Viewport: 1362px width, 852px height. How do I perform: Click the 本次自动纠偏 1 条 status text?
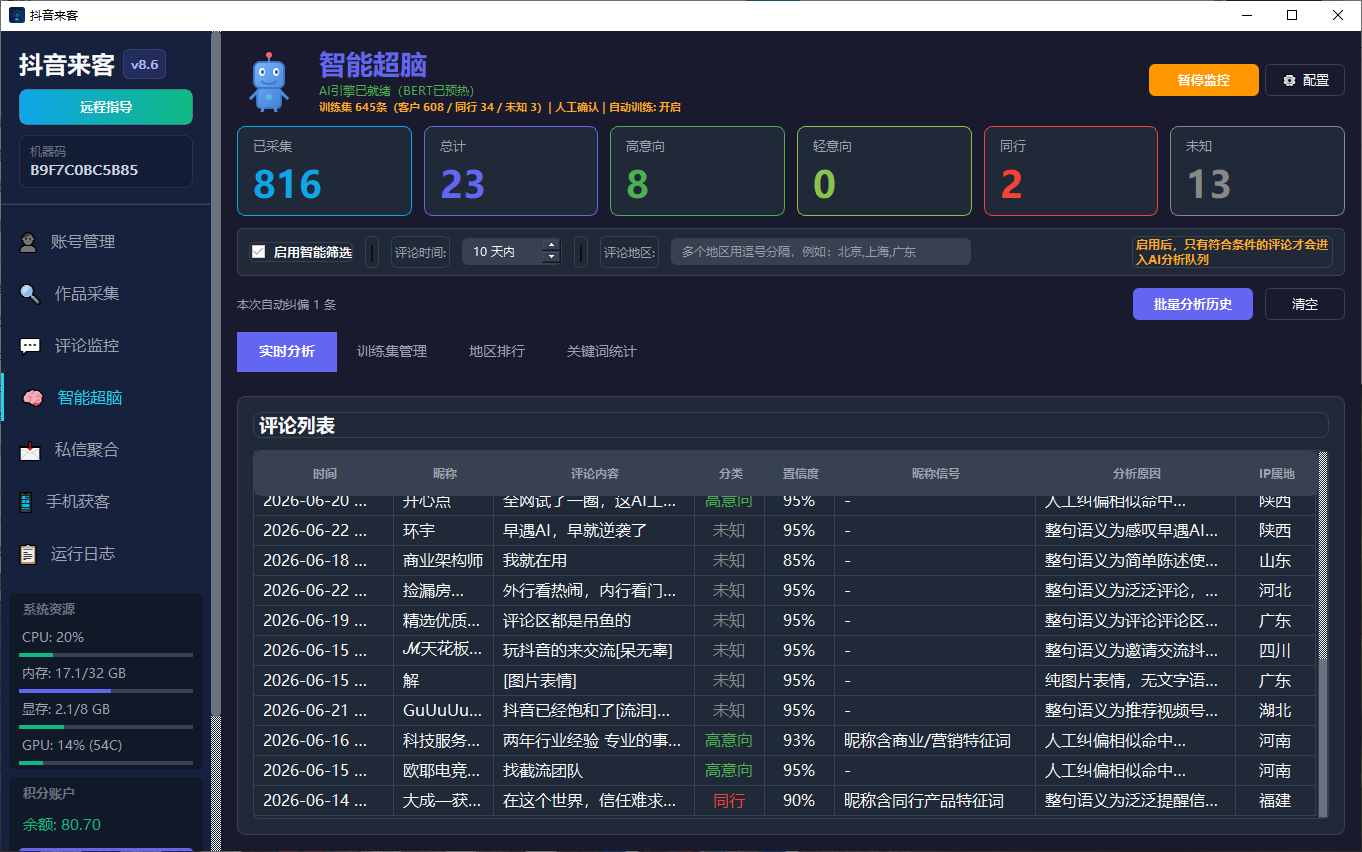point(287,305)
